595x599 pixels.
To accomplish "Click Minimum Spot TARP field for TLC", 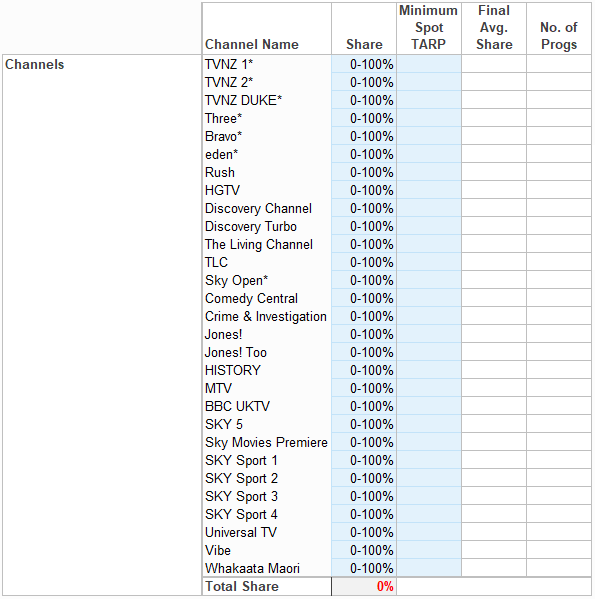I will (429, 262).
